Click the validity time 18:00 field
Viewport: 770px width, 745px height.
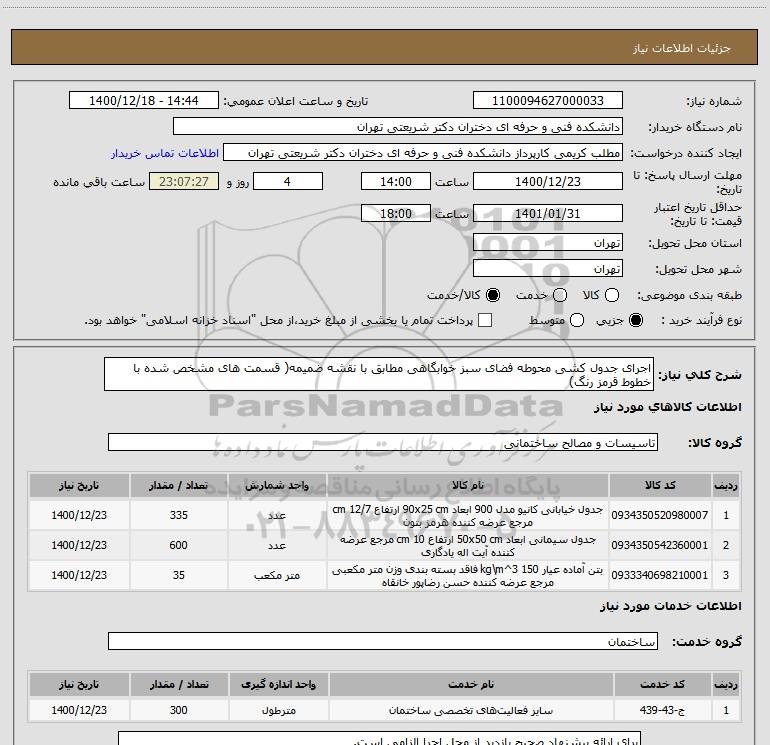tap(396, 214)
